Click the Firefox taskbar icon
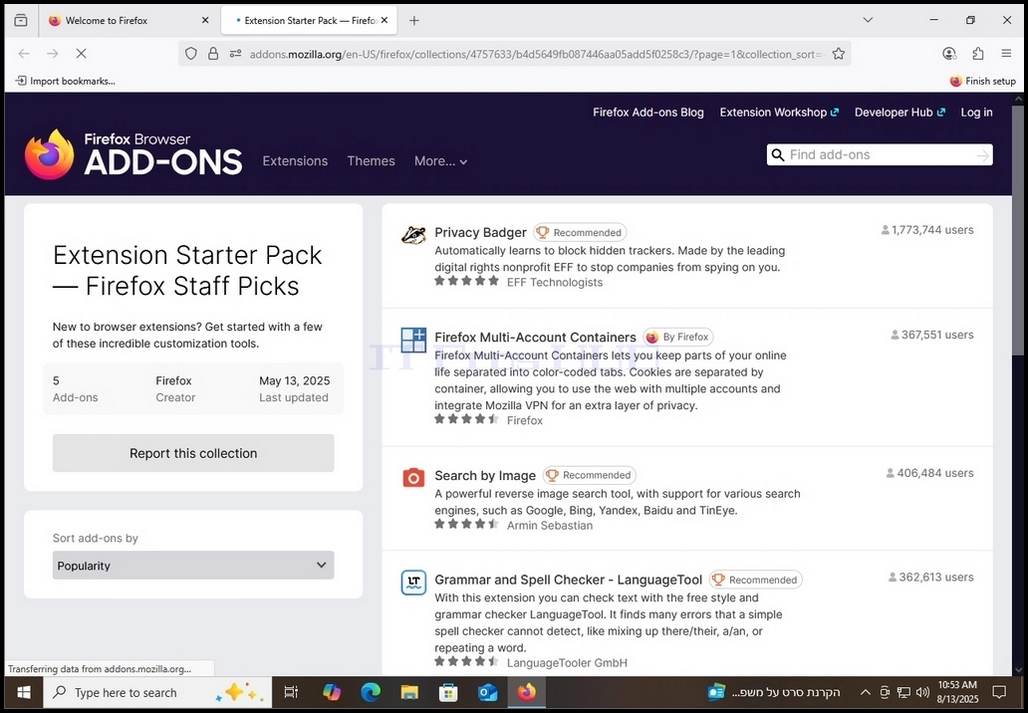Viewport: 1028px width, 713px height. tap(526, 692)
